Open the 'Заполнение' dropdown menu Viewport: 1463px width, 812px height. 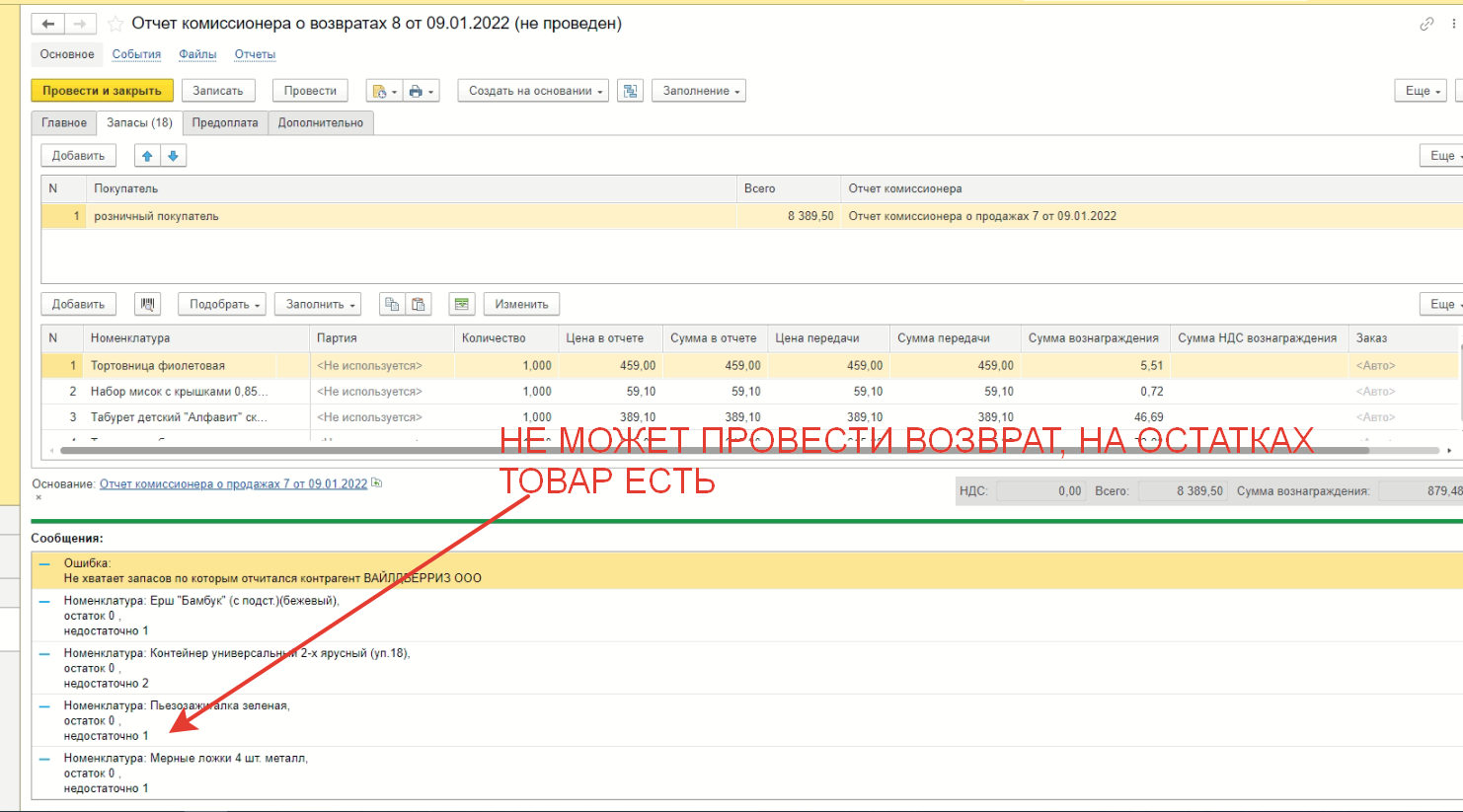pos(700,91)
